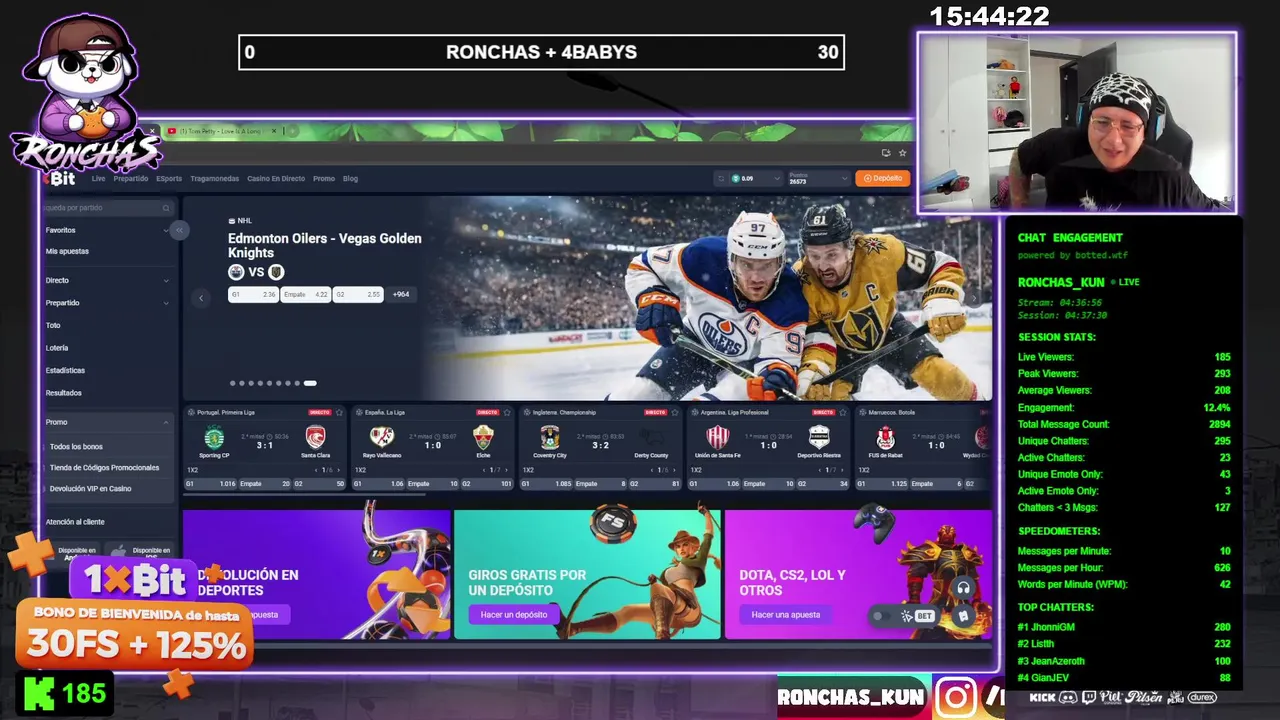Bet G2 2.55 on Vegas Golden Knights
The image size is (1280, 720).
click(357, 295)
